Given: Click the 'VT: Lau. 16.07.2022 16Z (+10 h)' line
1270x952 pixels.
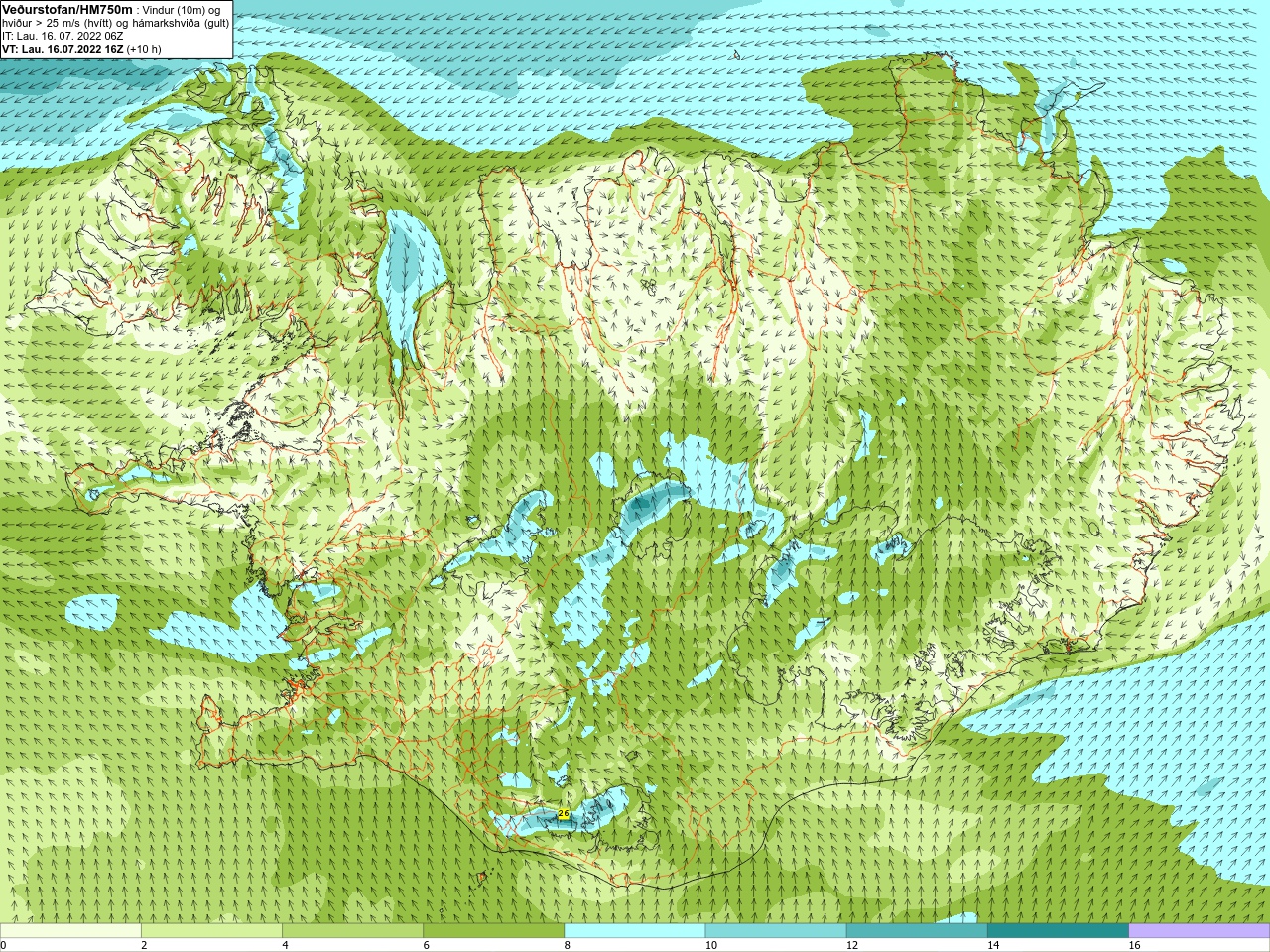Looking at the screenshot, I should point(81,49).
